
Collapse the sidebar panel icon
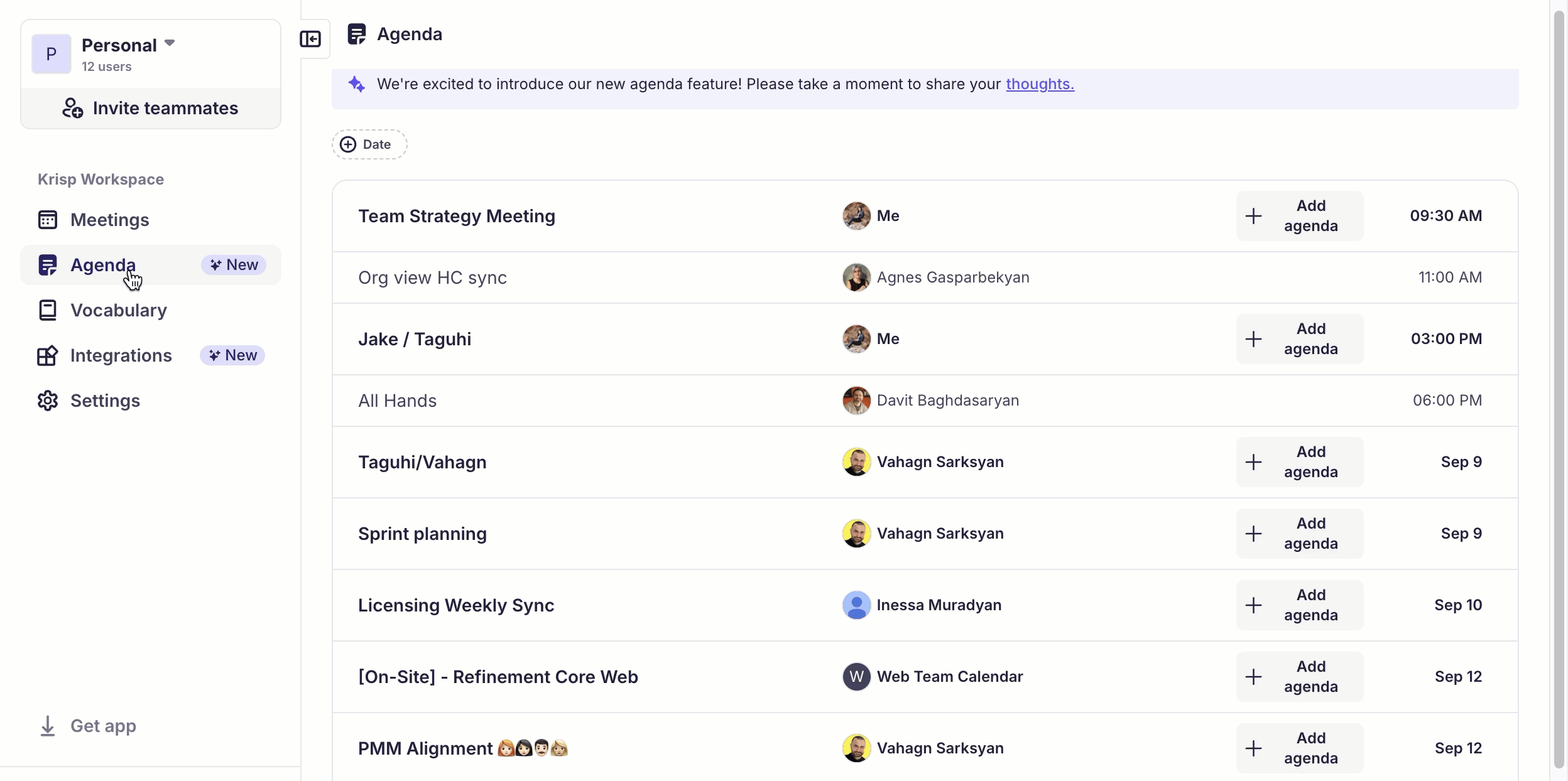[x=312, y=39]
